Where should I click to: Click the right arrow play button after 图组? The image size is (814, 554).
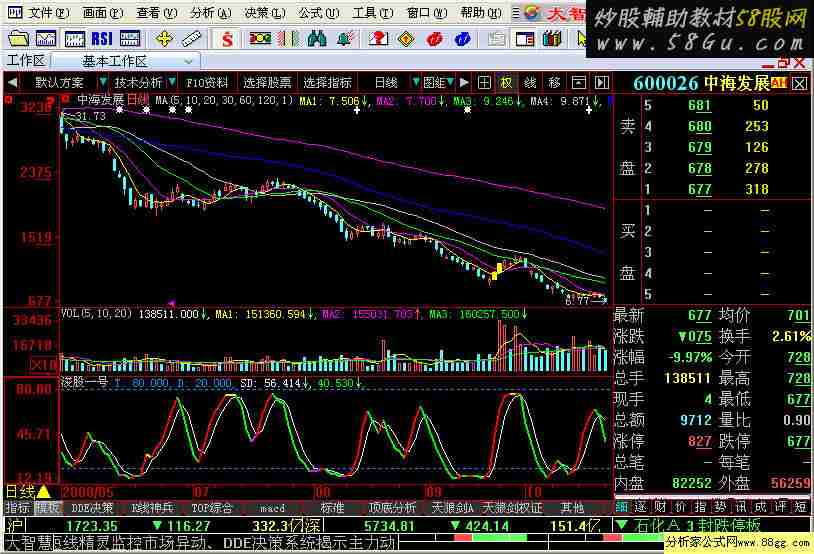pos(464,82)
